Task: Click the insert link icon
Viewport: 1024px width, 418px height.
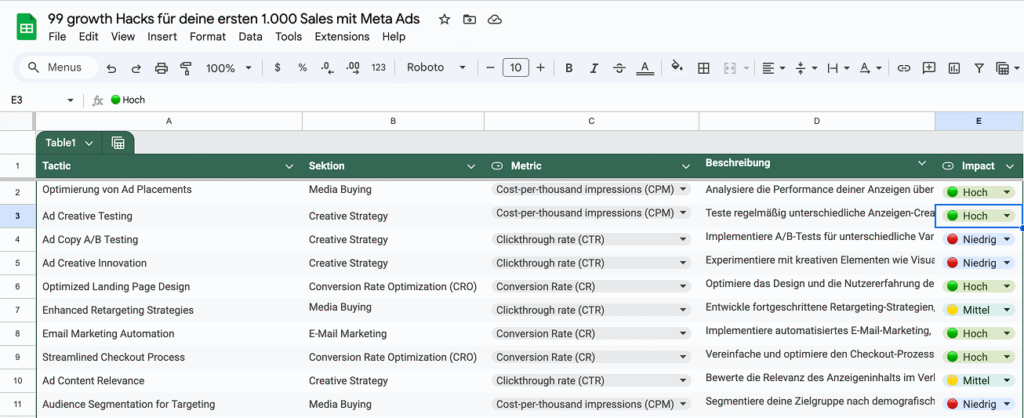Action: point(904,68)
